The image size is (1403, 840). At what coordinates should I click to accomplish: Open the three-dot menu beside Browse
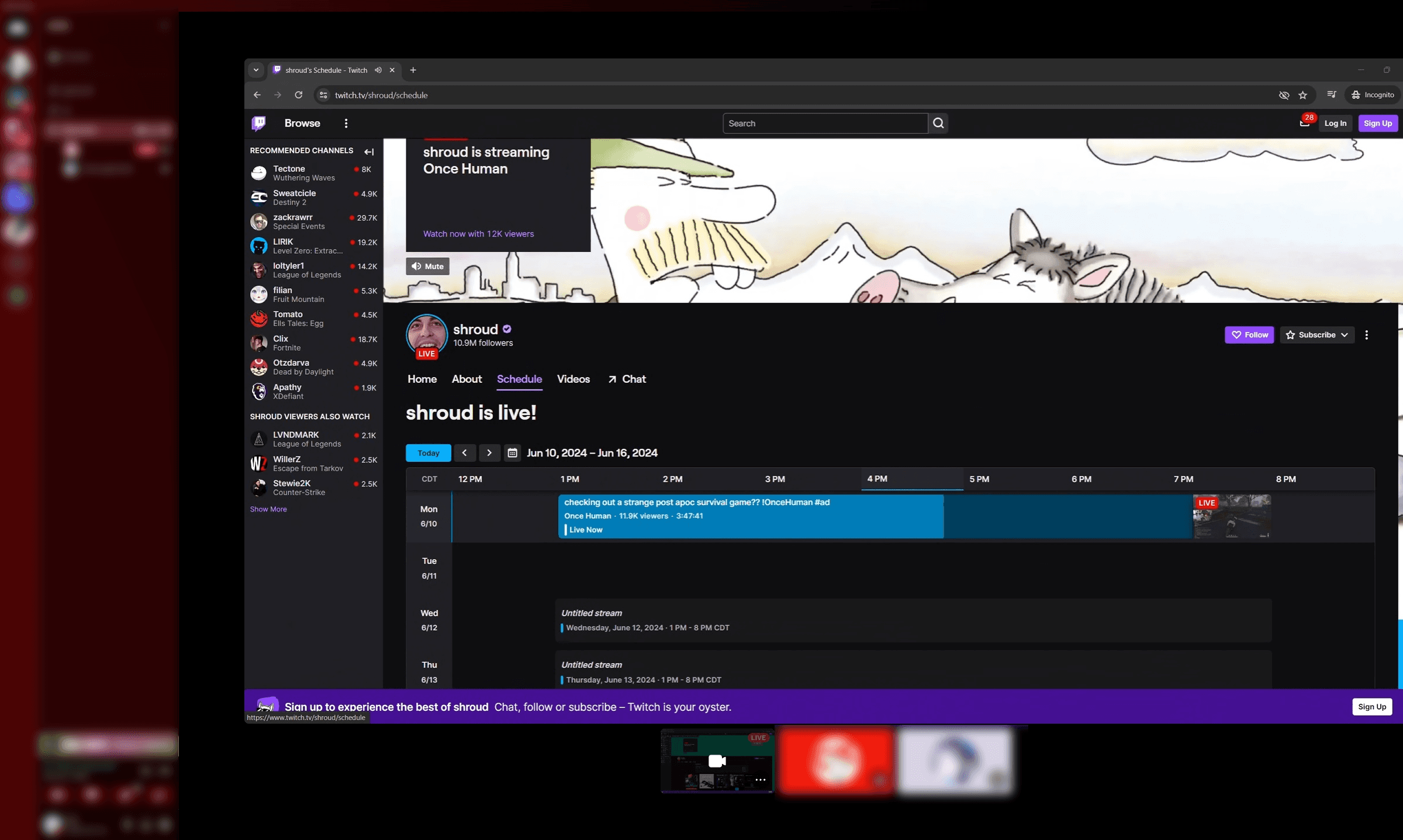[x=346, y=123]
